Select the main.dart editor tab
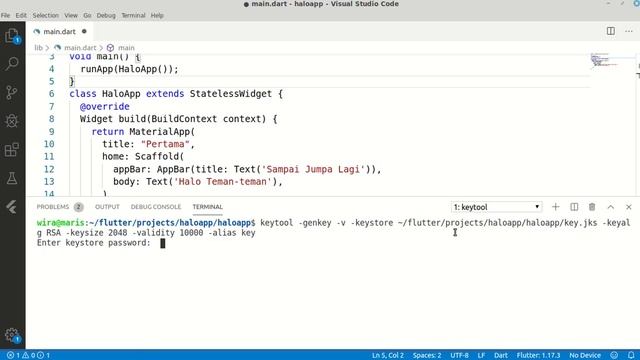640x360 pixels. coord(60,31)
